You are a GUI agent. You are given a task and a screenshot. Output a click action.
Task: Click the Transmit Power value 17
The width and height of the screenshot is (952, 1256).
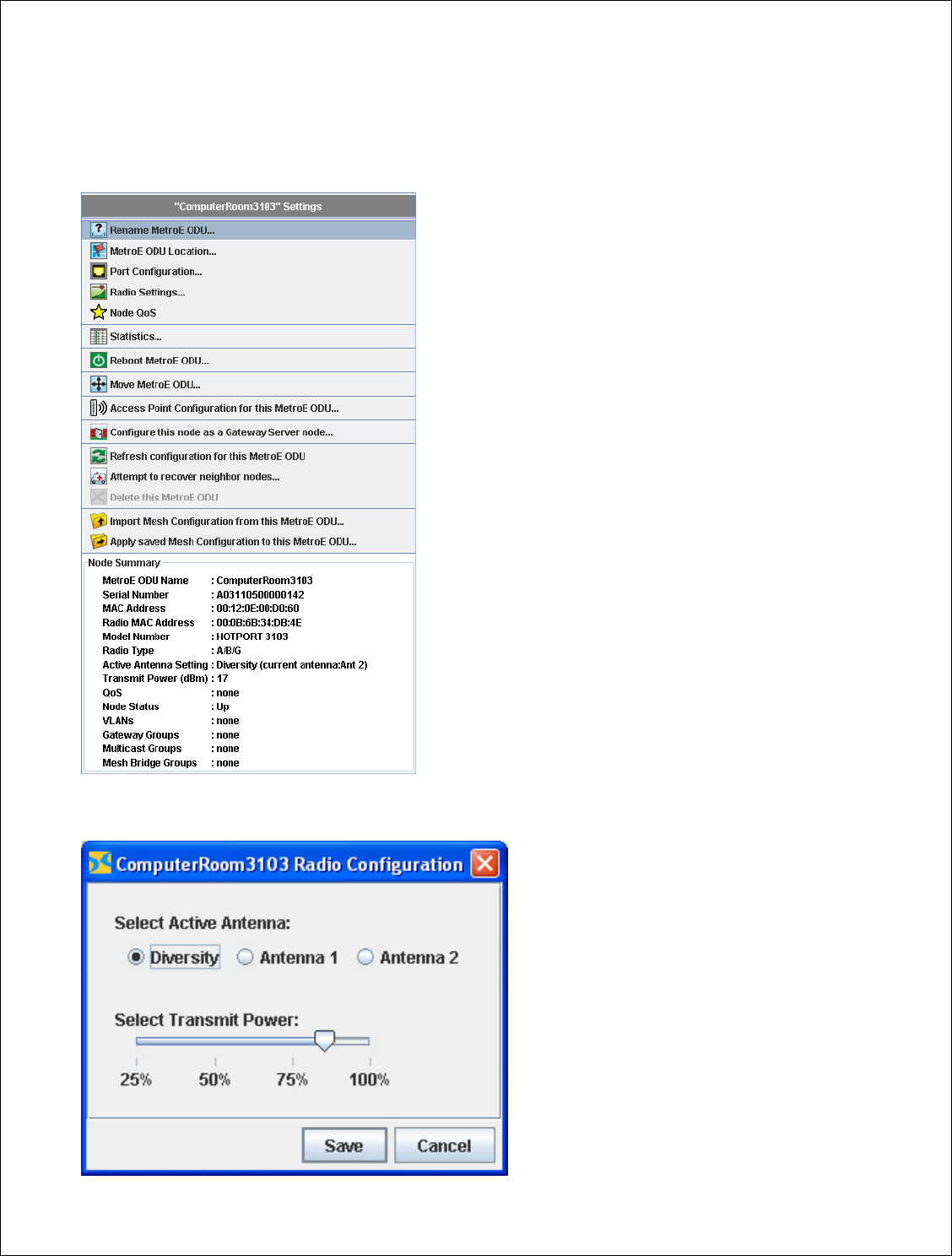click(222, 679)
